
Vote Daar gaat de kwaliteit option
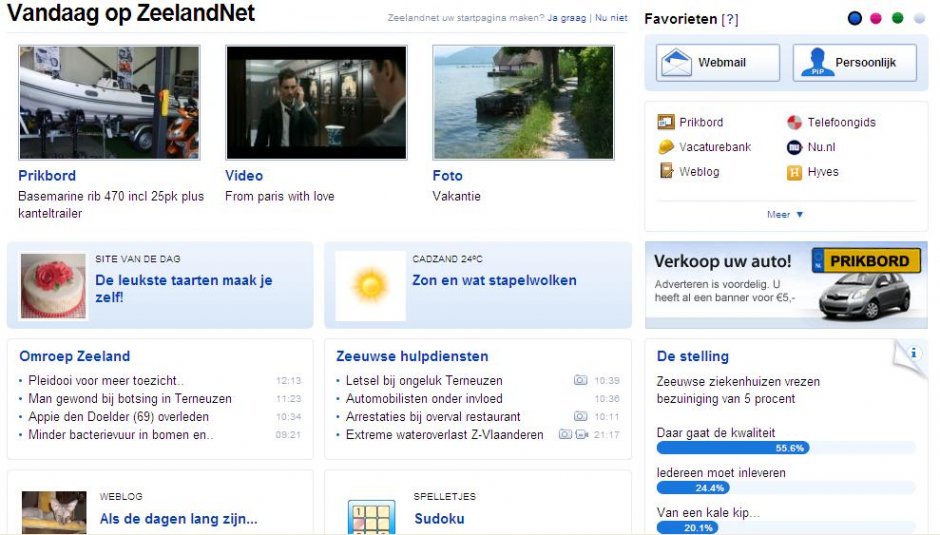716,432
